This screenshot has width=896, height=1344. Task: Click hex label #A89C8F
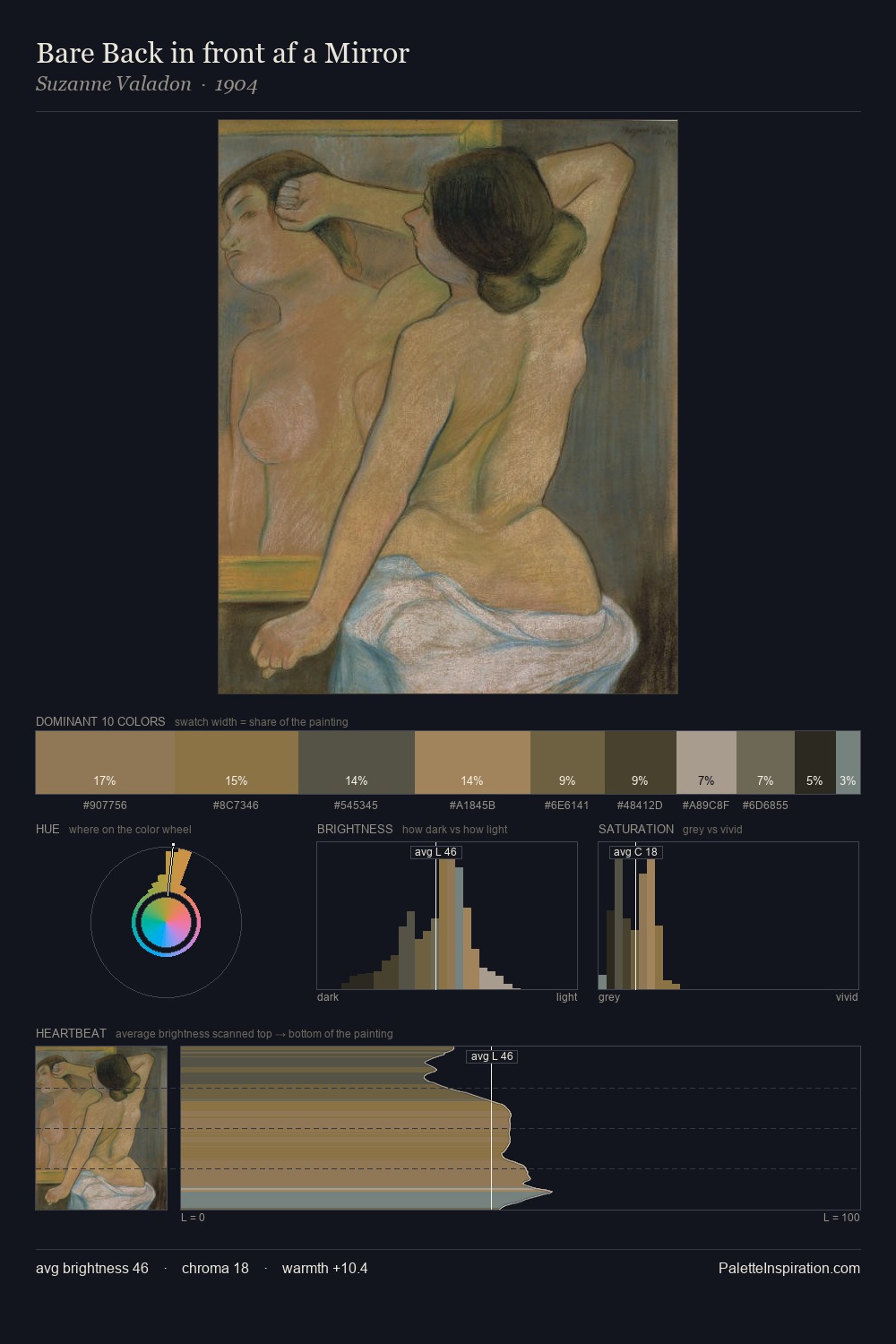(706, 806)
